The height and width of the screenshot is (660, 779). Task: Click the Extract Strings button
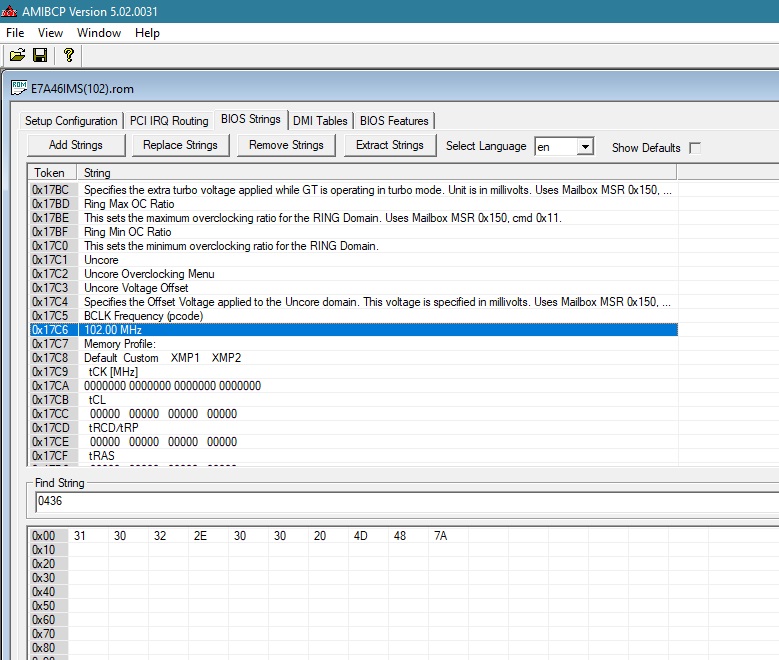coord(390,145)
